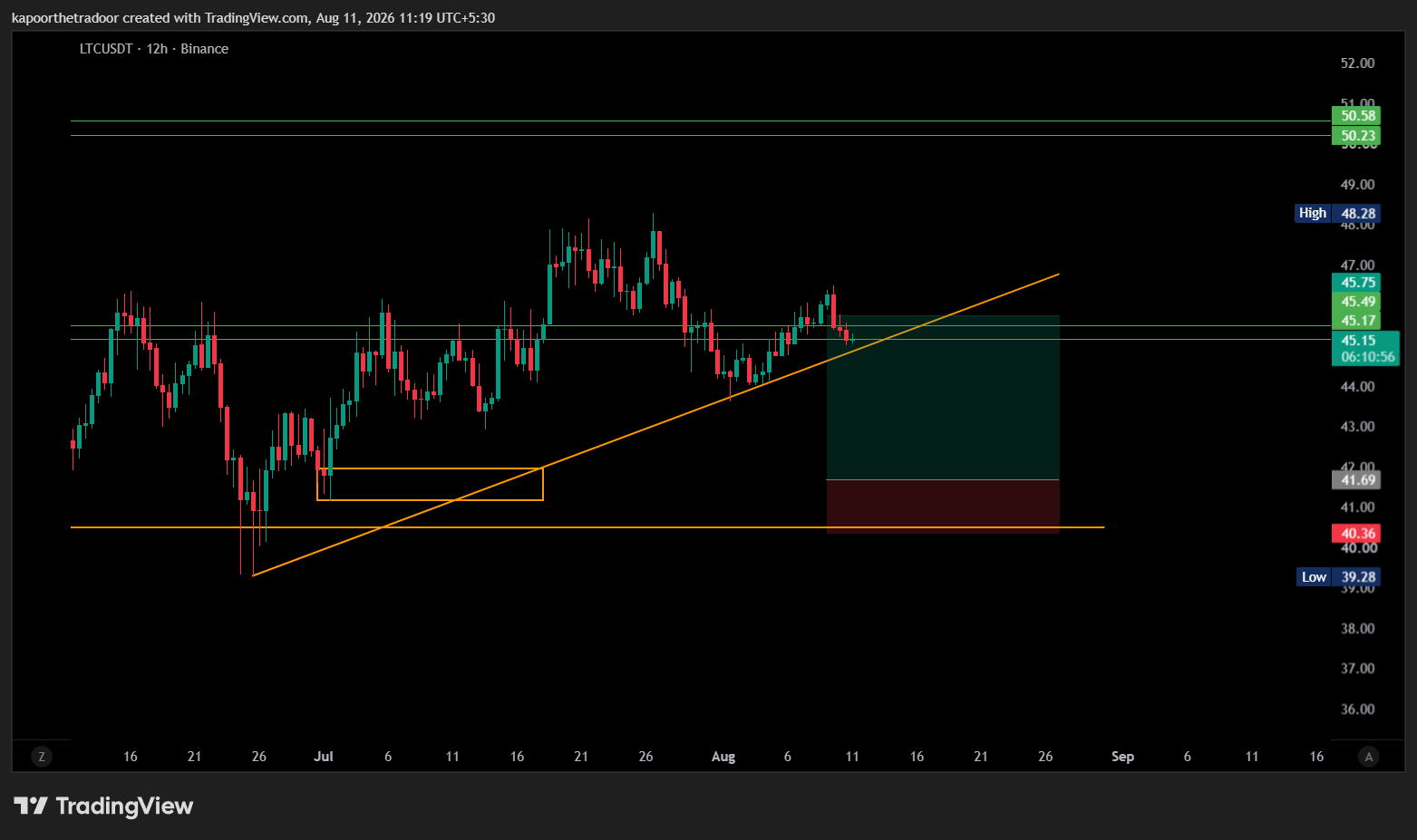This screenshot has width=1417, height=840.
Task: Click the 47.00 price axis tick
Action: 1357,266
